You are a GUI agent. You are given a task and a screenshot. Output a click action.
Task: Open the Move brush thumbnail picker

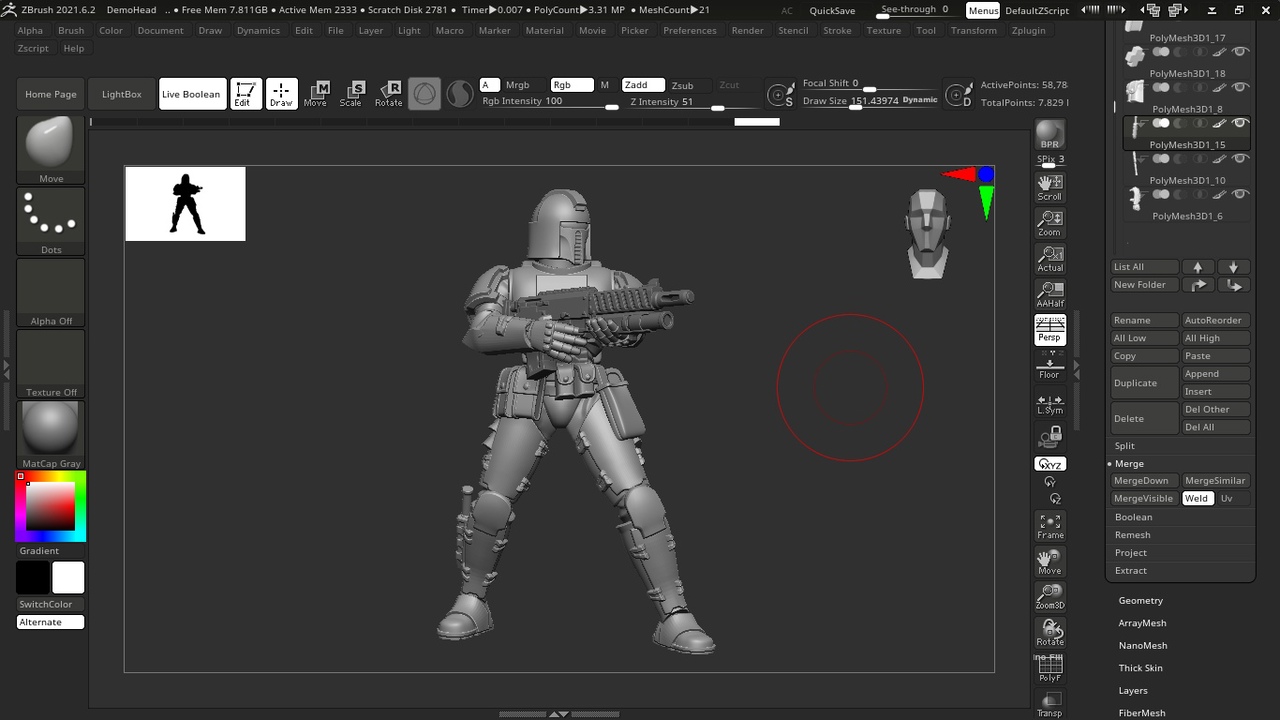[x=51, y=149]
